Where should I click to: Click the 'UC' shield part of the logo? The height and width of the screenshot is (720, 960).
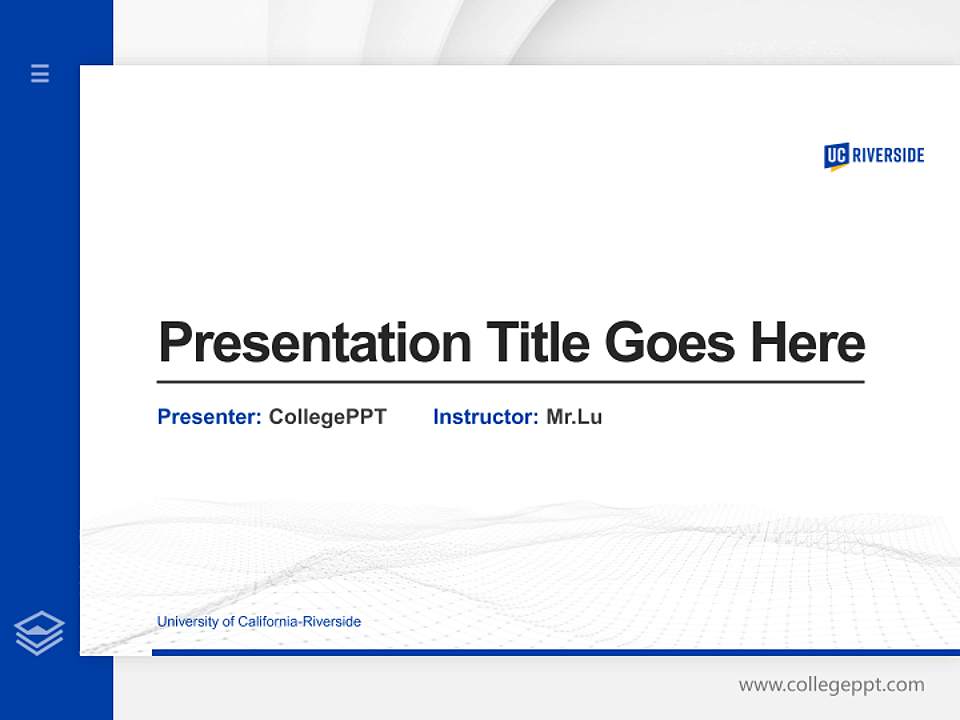click(836, 153)
